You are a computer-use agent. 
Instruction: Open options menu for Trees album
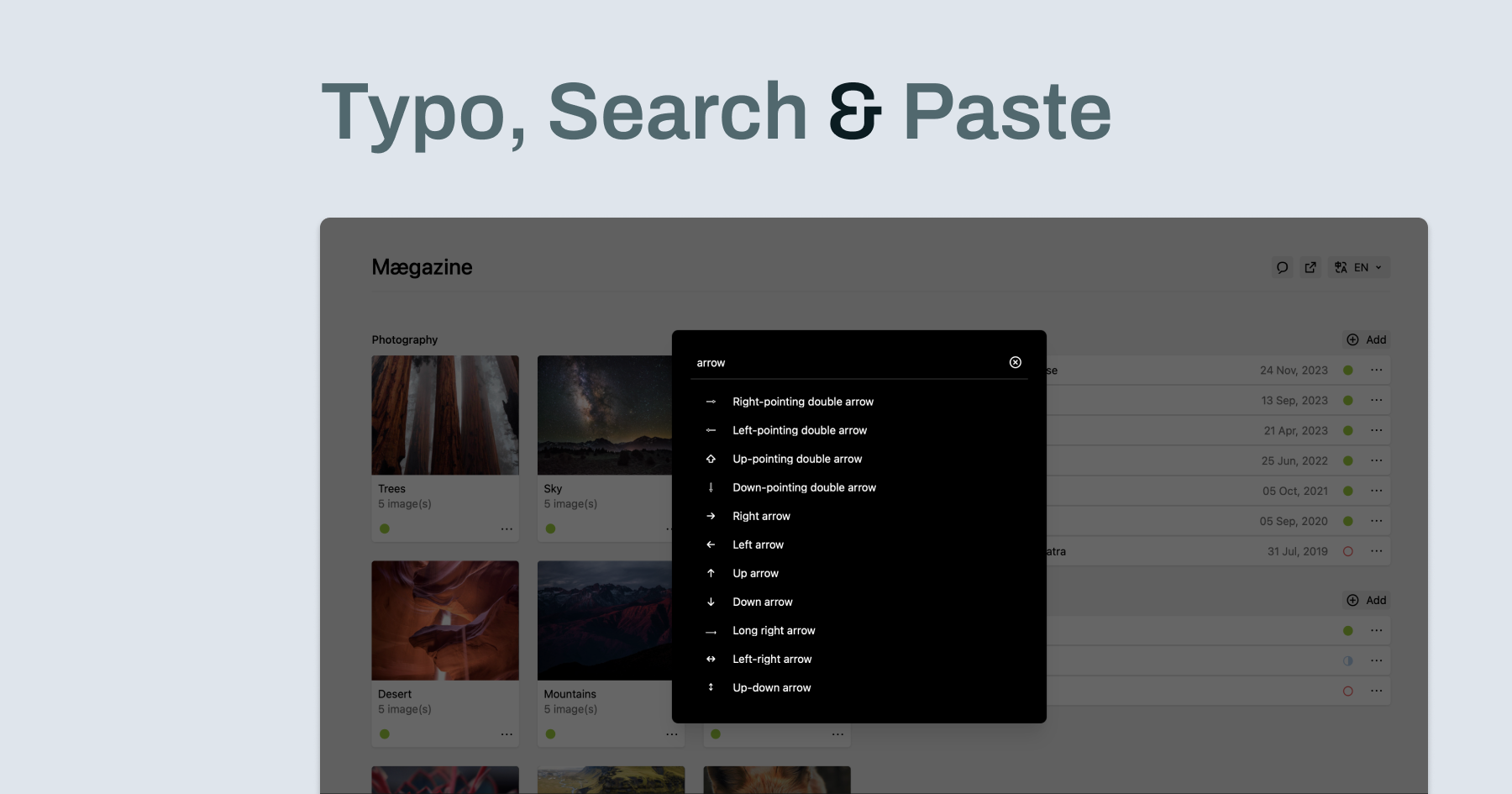507,528
